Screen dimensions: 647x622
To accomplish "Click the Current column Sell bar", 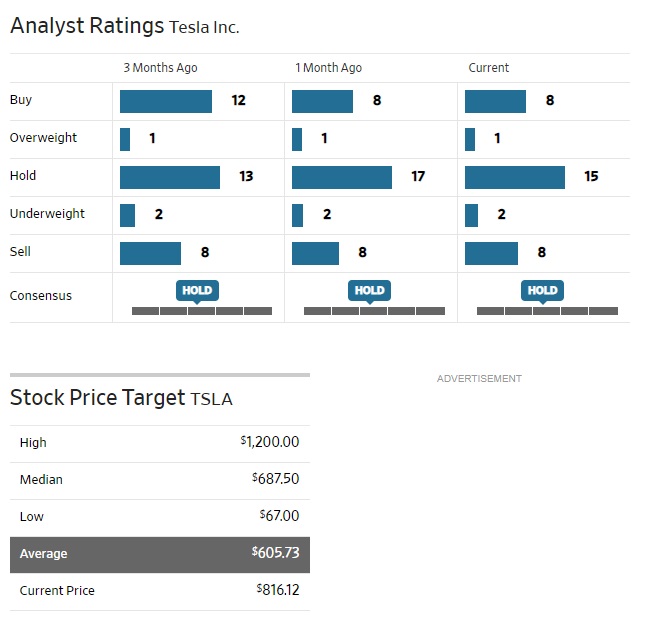I will (x=491, y=253).
